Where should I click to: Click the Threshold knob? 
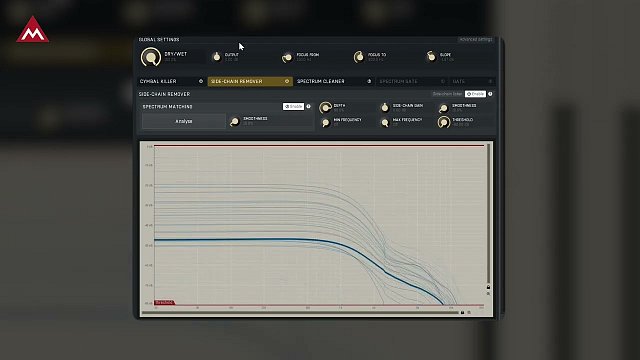point(444,122)
